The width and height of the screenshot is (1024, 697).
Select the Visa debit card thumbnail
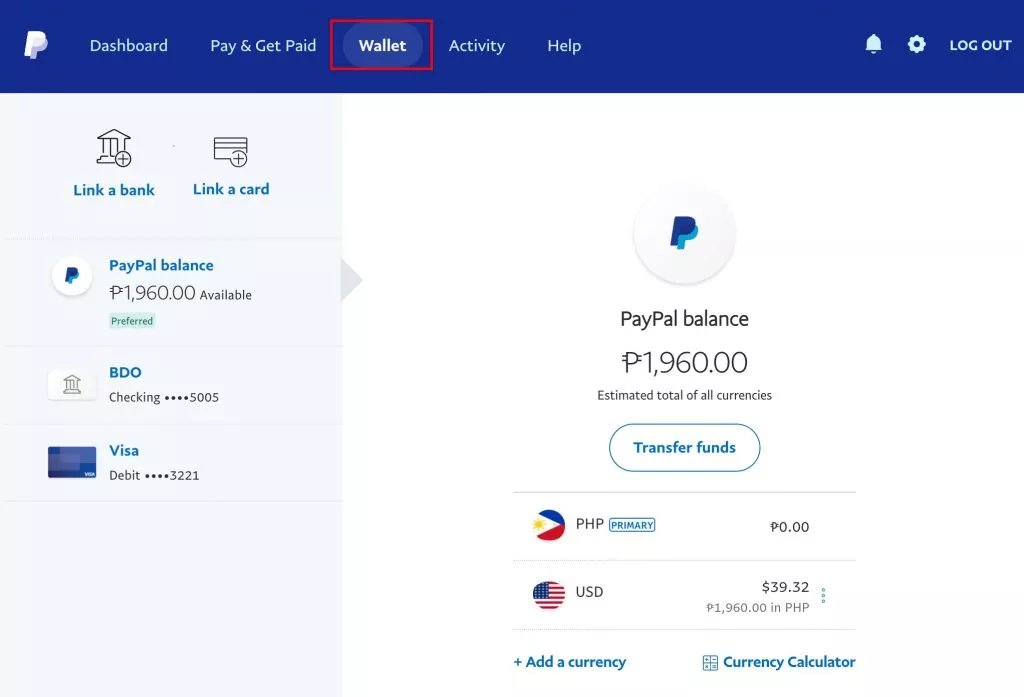point(72,463)
